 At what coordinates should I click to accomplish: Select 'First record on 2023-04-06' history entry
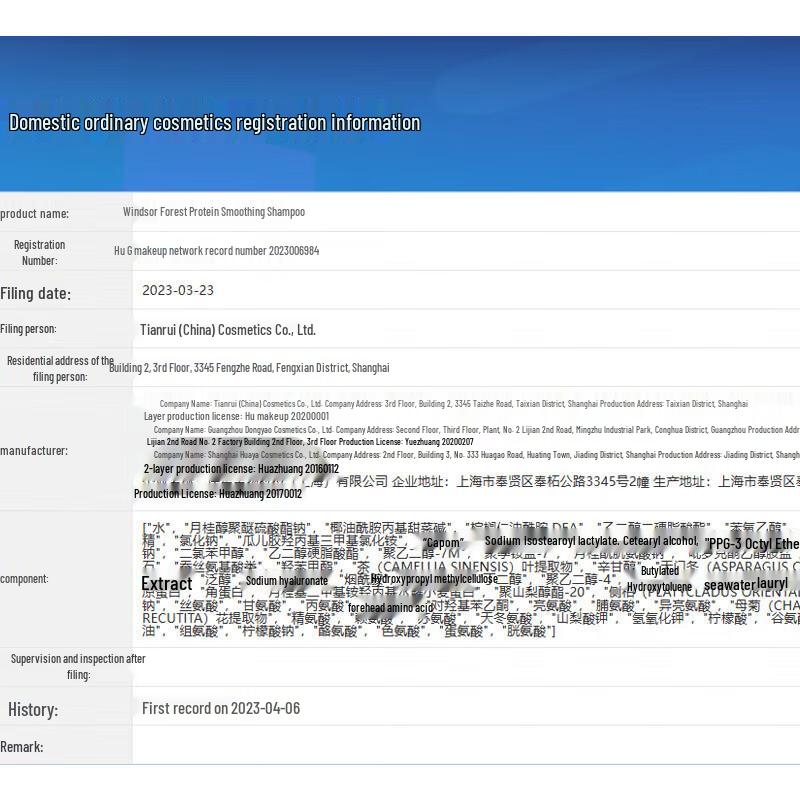click(221, 708)
